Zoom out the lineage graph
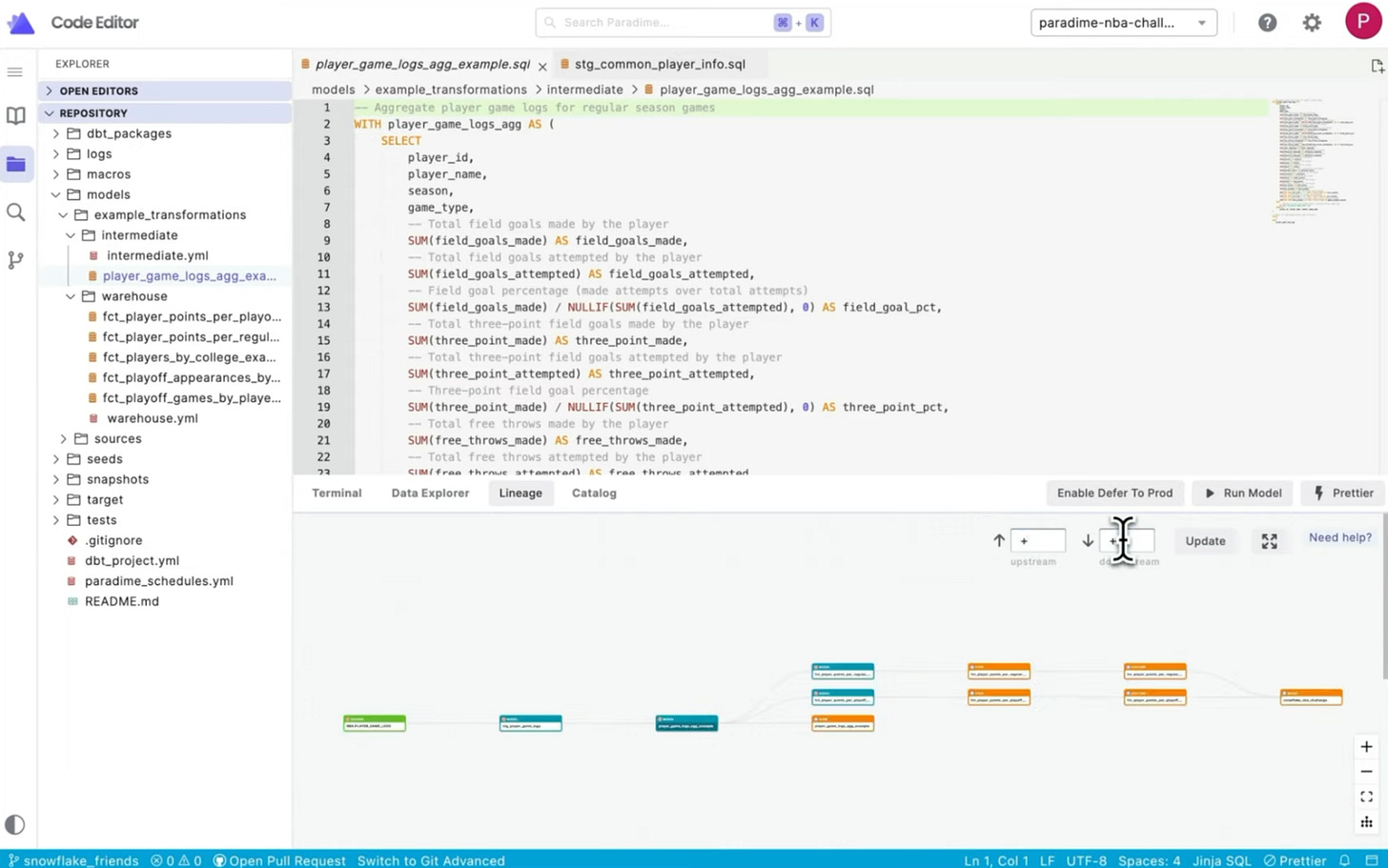 (x=1366, y=772)
